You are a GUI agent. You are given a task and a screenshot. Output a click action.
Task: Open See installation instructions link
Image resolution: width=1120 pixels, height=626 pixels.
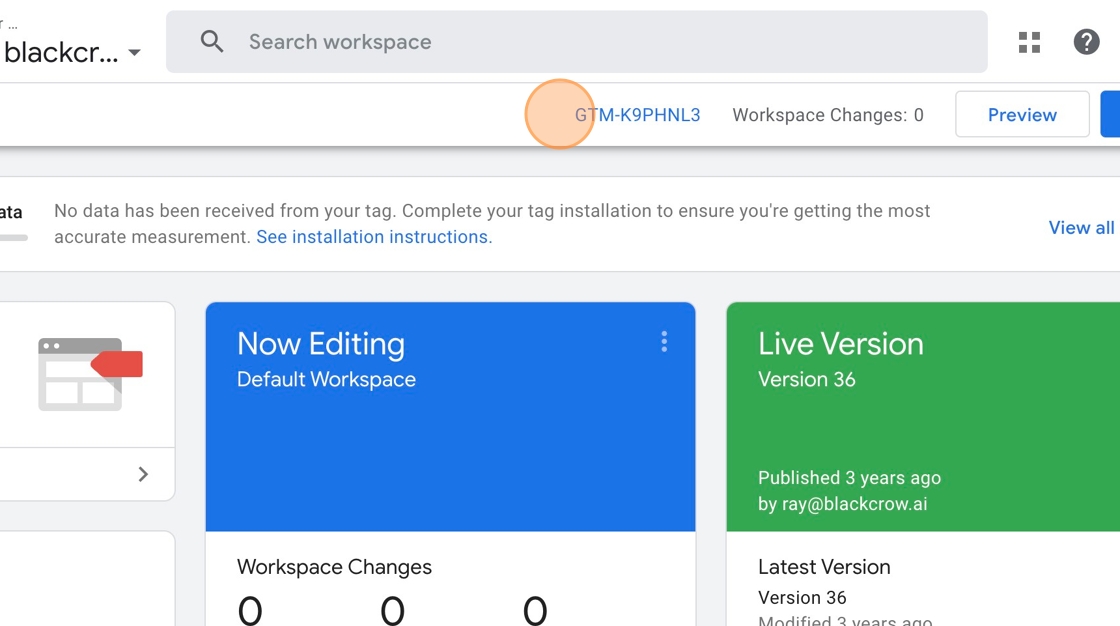click(x=374, y=237)
